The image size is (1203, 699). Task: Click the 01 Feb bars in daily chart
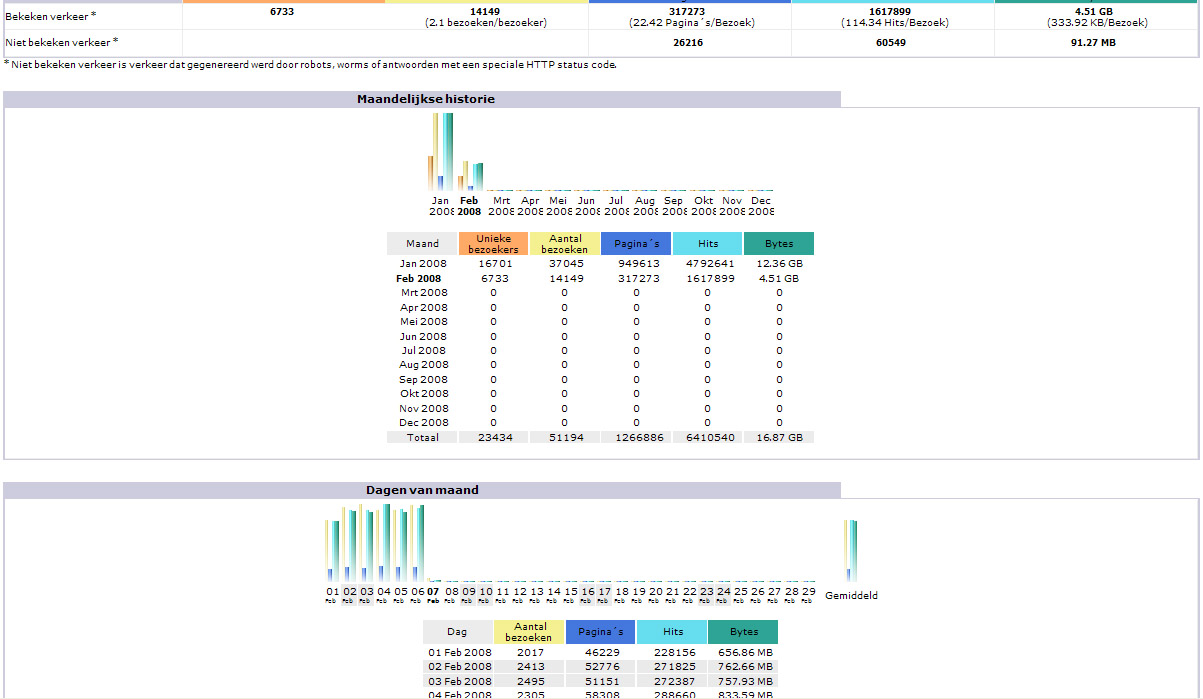tap(332, 550)
